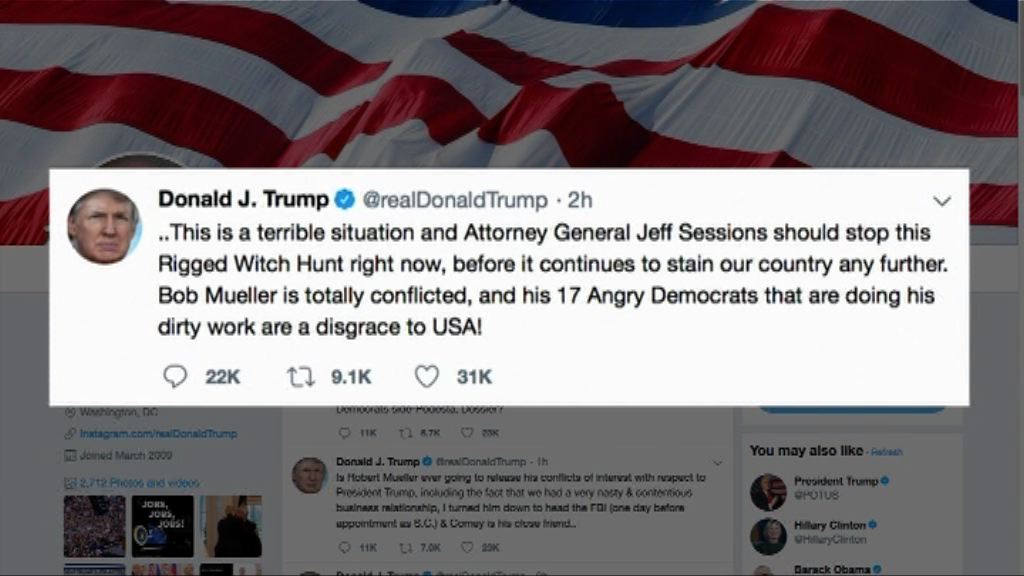Click the blue verified badge beside Donald J. Trump
Image resolution: width=1024 pixels, height=576 pixels.
click(344, 199)
